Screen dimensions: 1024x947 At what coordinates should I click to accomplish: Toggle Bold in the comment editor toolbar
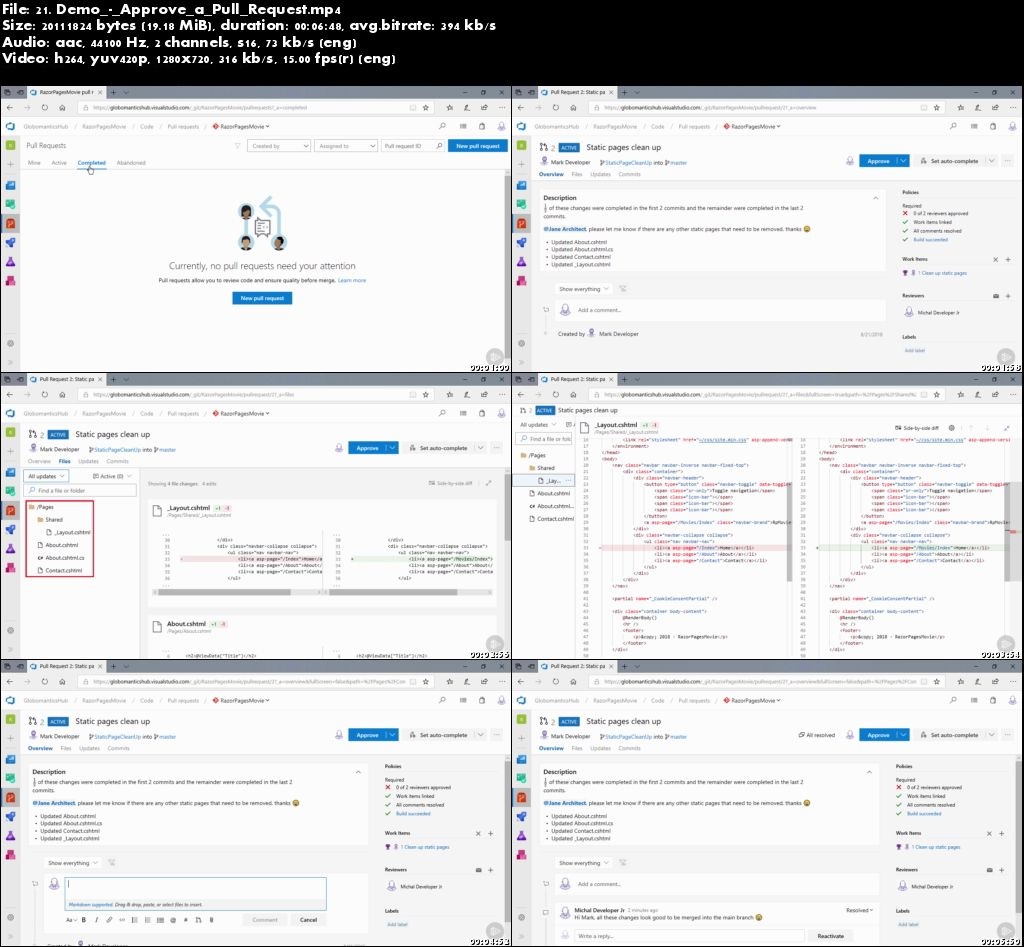[x=84, y=920]
